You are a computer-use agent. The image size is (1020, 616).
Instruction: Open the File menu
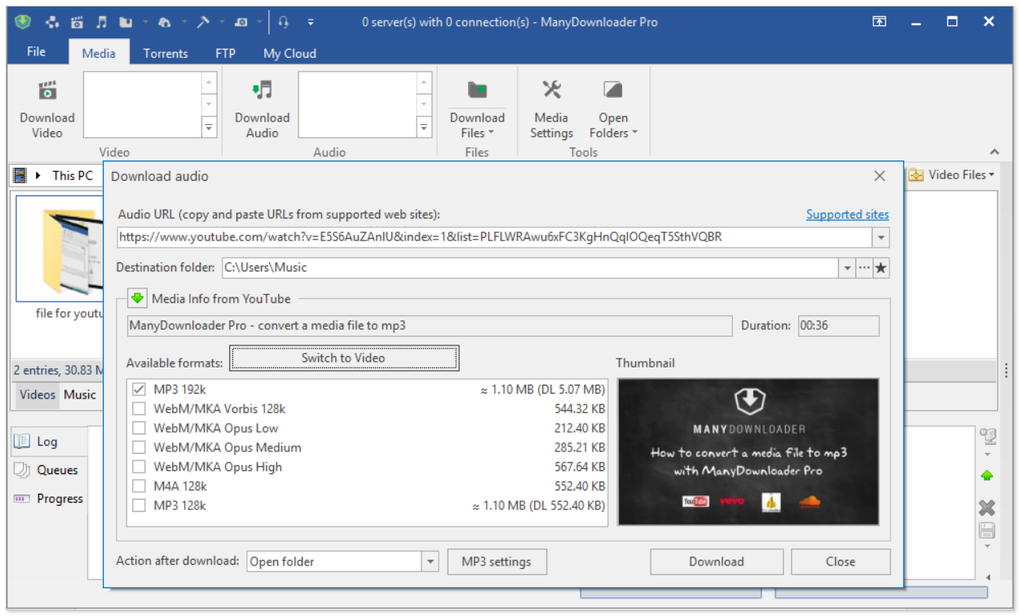tap(36, 52)
